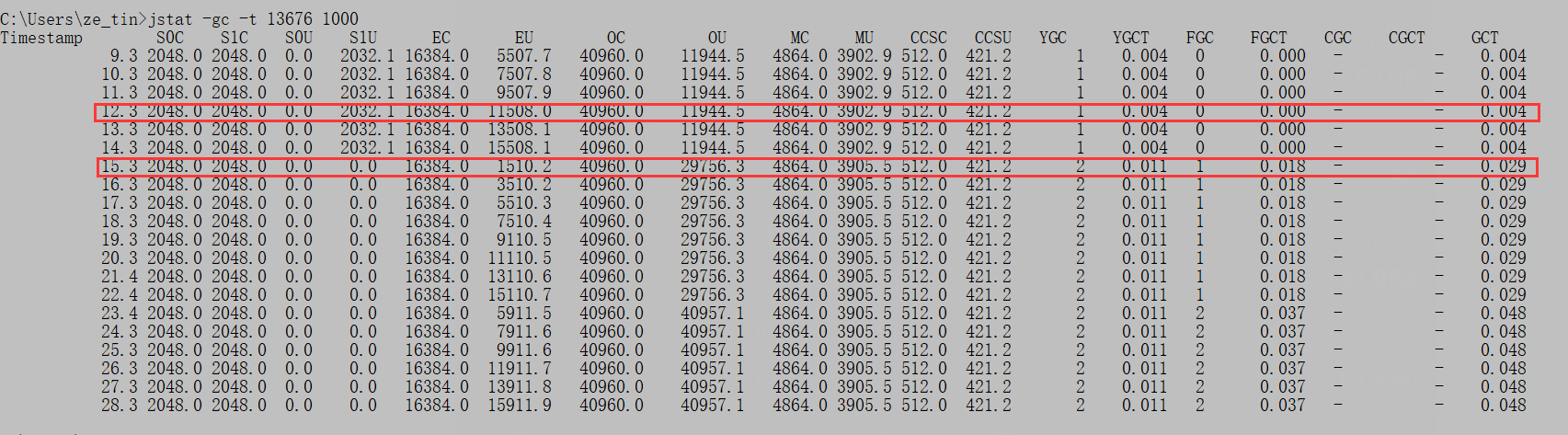Click the timestamp value 9.3

[x=124, y=56]
